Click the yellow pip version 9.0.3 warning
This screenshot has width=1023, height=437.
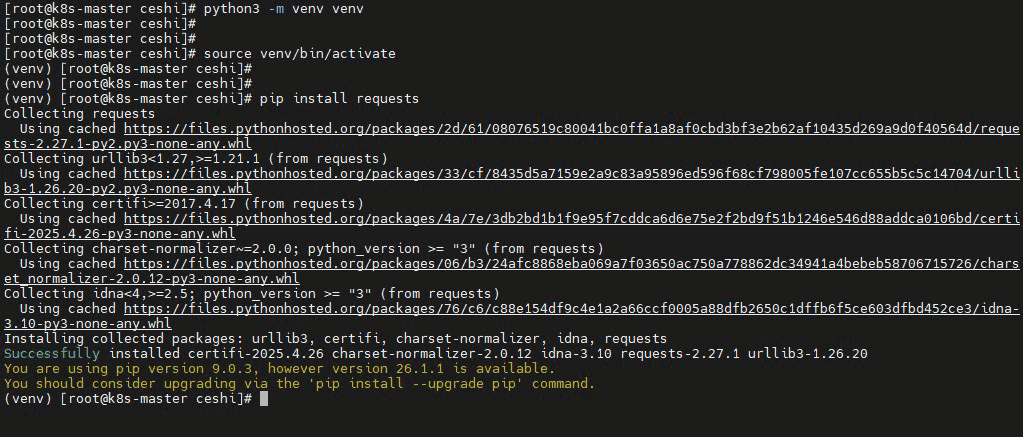coord(279,369)
